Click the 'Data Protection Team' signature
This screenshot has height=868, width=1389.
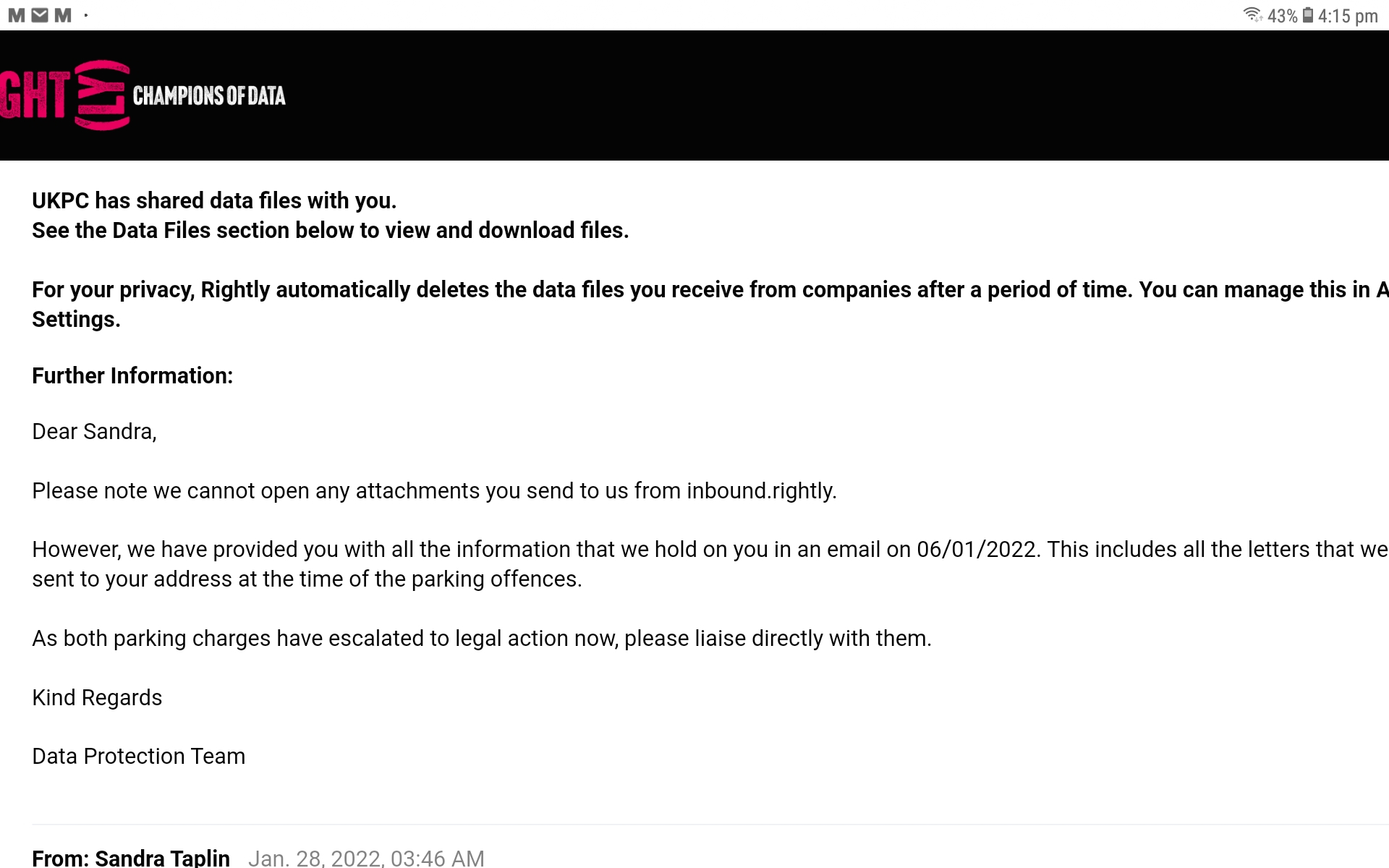pyautogui.click(x=139, y=756)
